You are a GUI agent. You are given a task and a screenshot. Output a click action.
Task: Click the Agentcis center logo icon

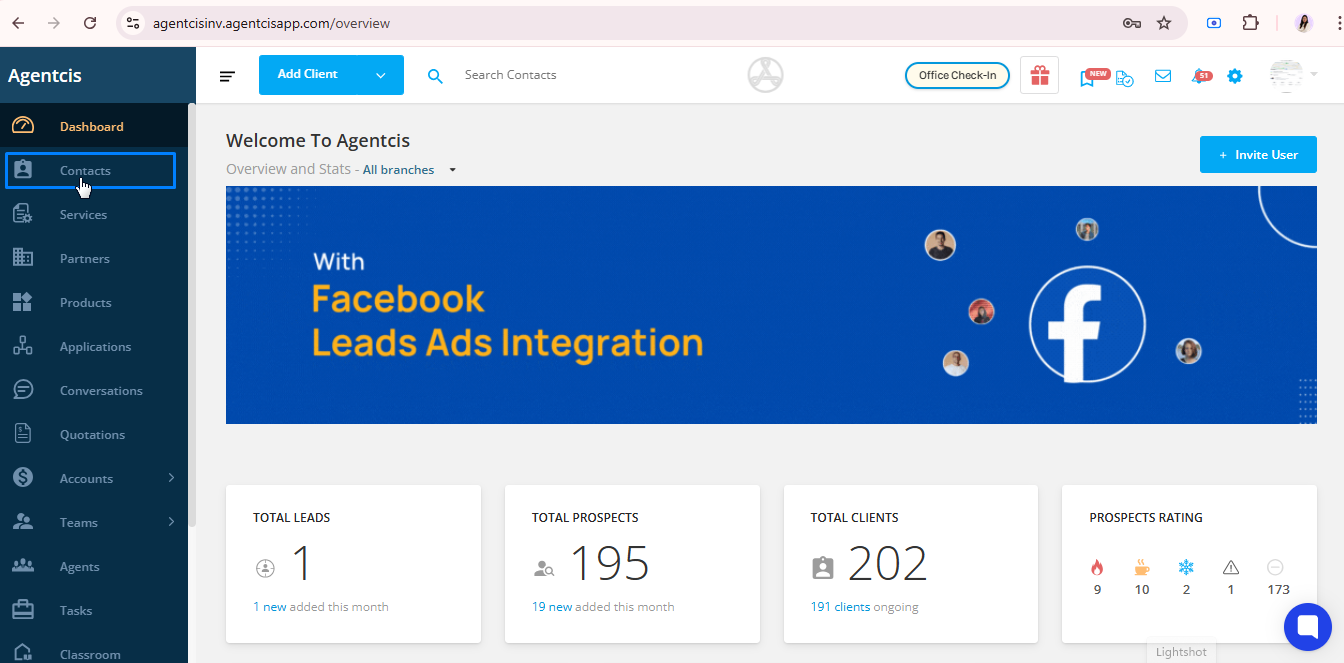765,74
